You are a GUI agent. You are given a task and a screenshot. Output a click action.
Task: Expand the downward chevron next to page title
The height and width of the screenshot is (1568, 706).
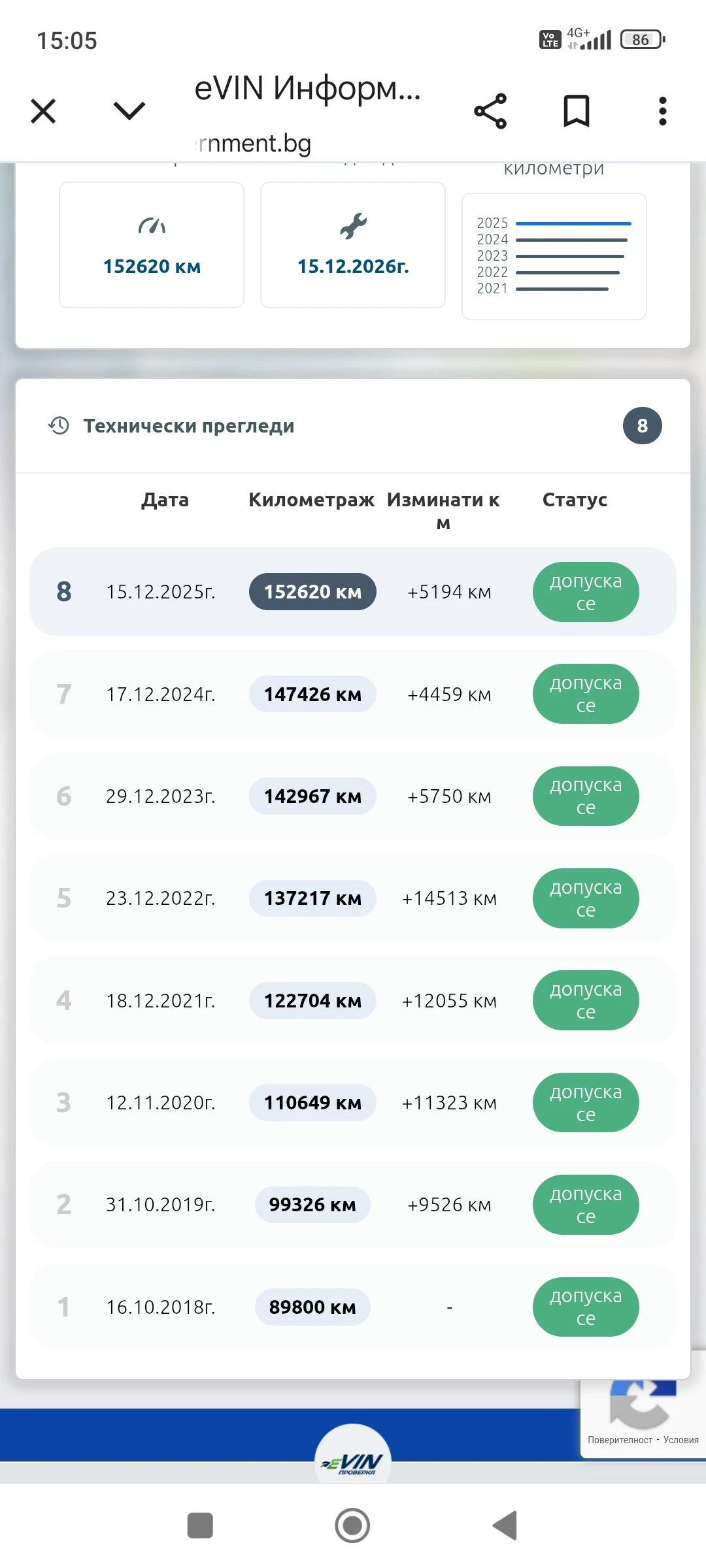[129, 110]
